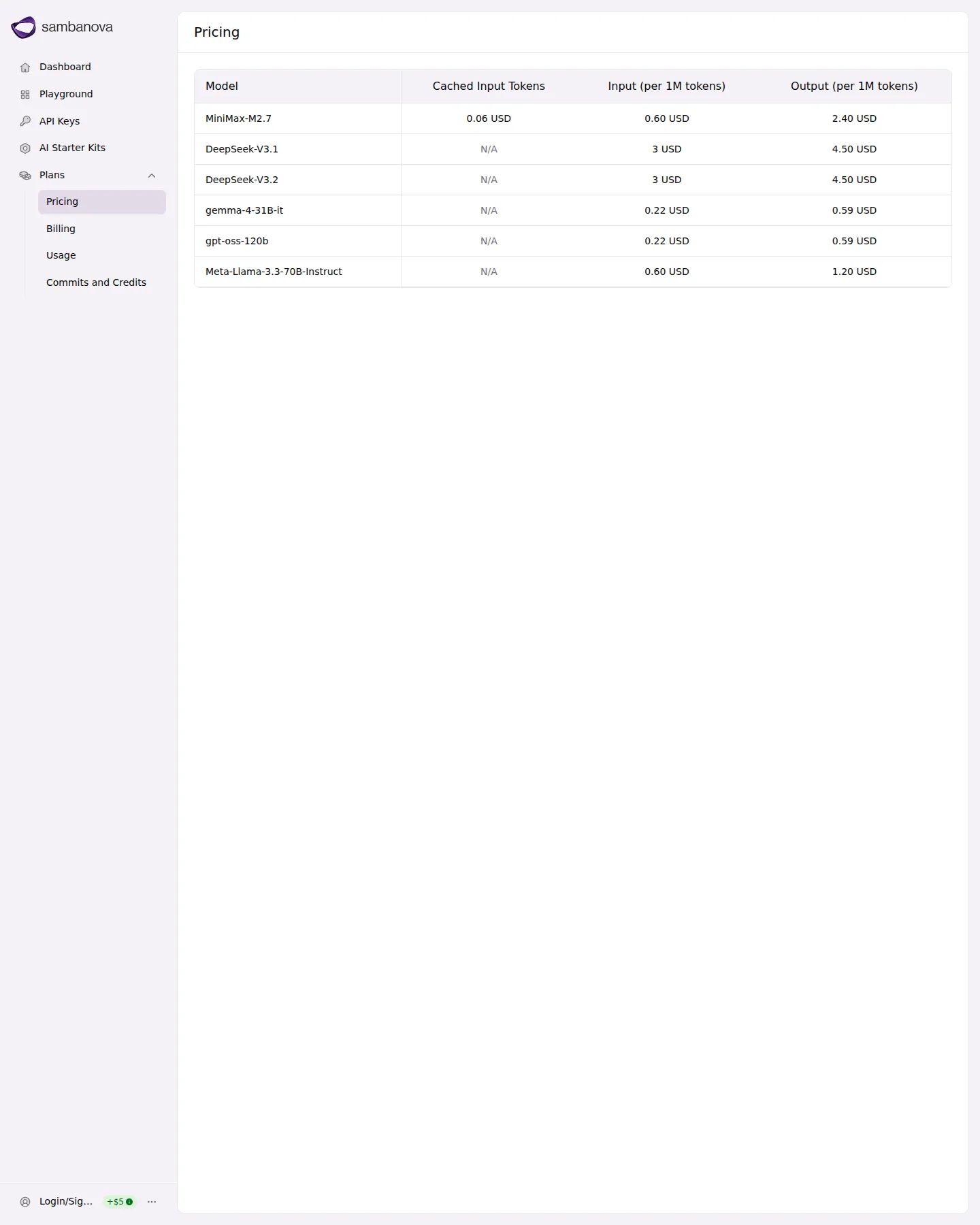This screenshot has width=980, height=1225.
Task: Click the sambanova brand name text
Action: click(x=77, y=27)
